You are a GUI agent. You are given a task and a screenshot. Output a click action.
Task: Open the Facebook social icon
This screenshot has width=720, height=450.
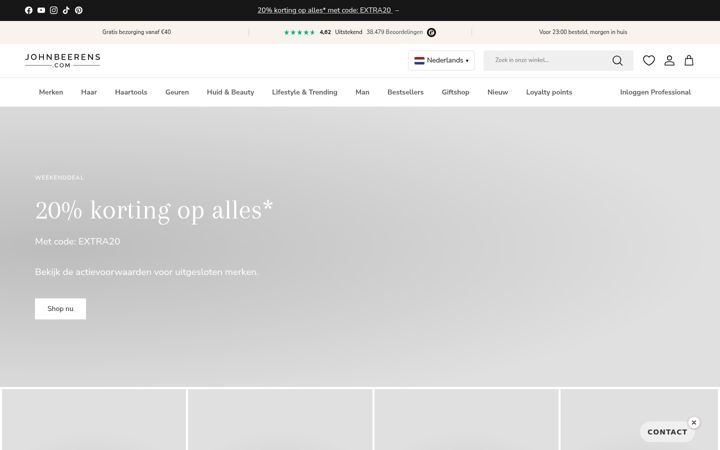(x=28, y=10)
